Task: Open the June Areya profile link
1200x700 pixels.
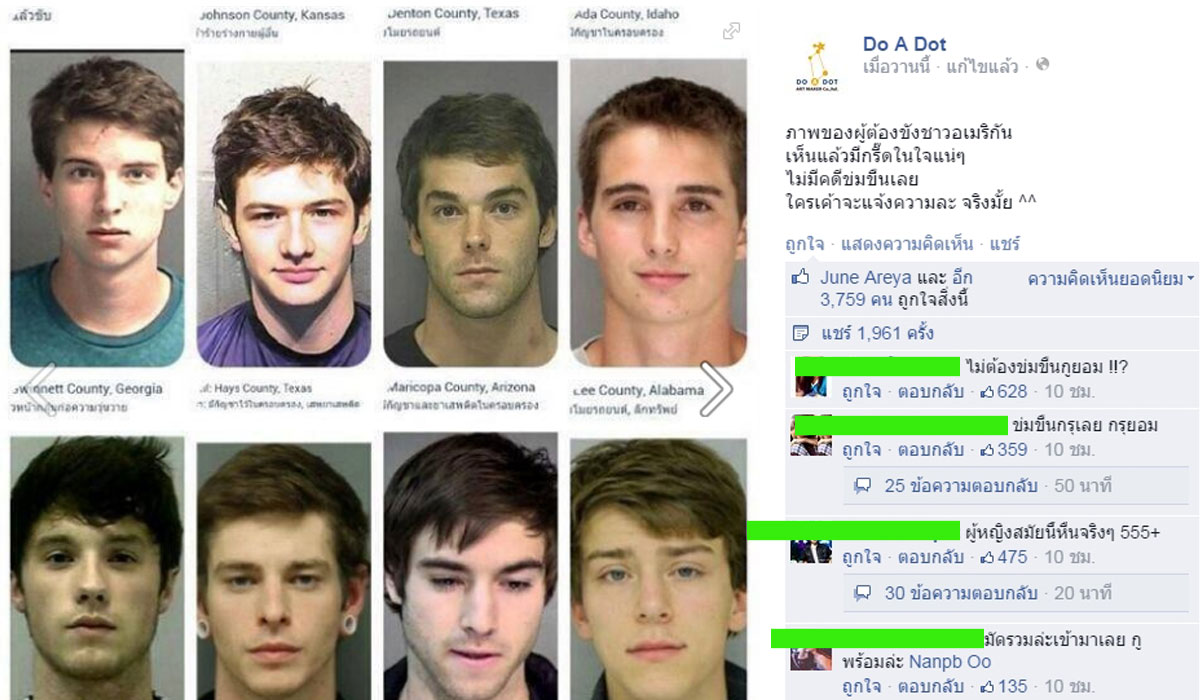Action: 866,278
